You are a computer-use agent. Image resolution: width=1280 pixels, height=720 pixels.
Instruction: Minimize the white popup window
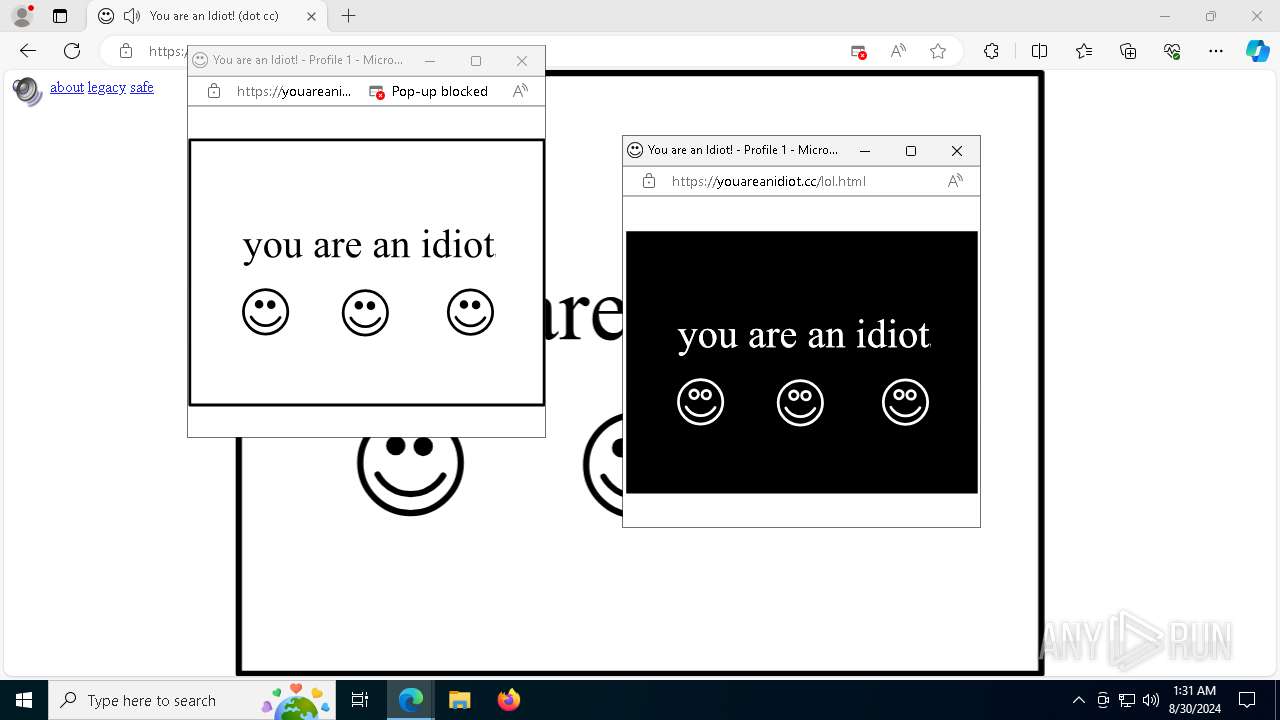tap(430, 61)
